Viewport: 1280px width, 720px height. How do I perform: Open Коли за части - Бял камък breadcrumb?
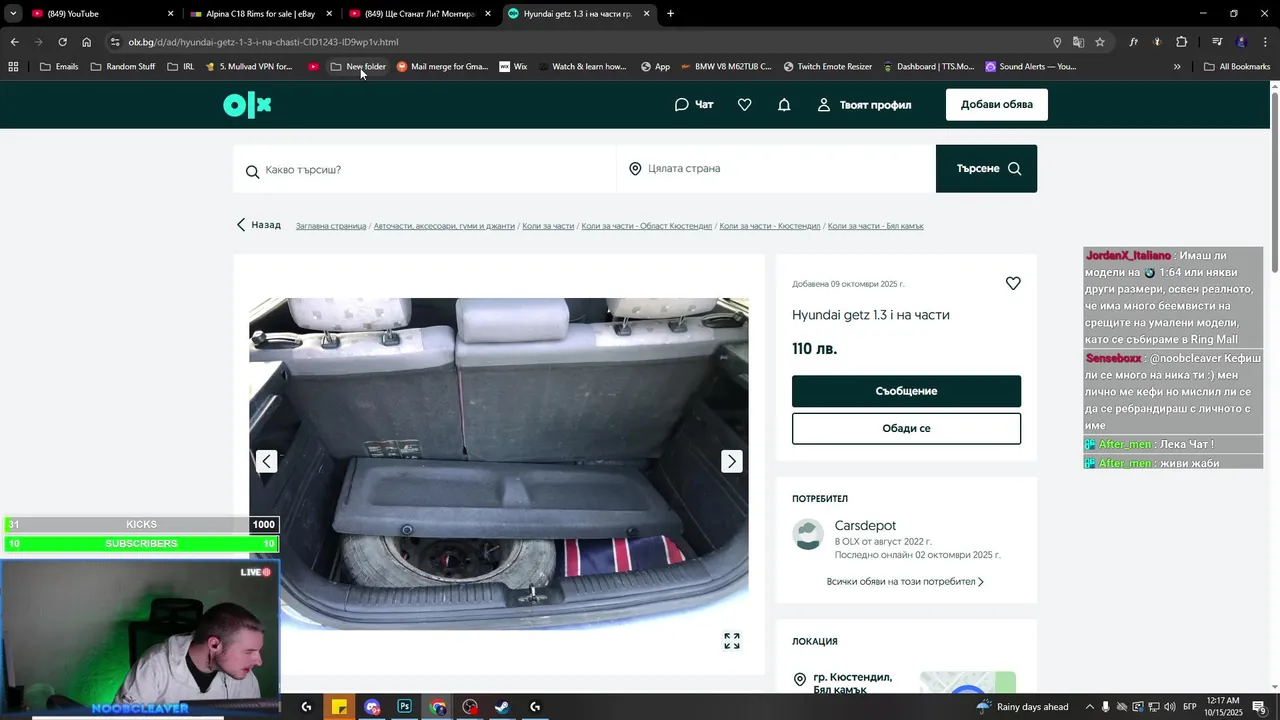[x=876, y=226]
